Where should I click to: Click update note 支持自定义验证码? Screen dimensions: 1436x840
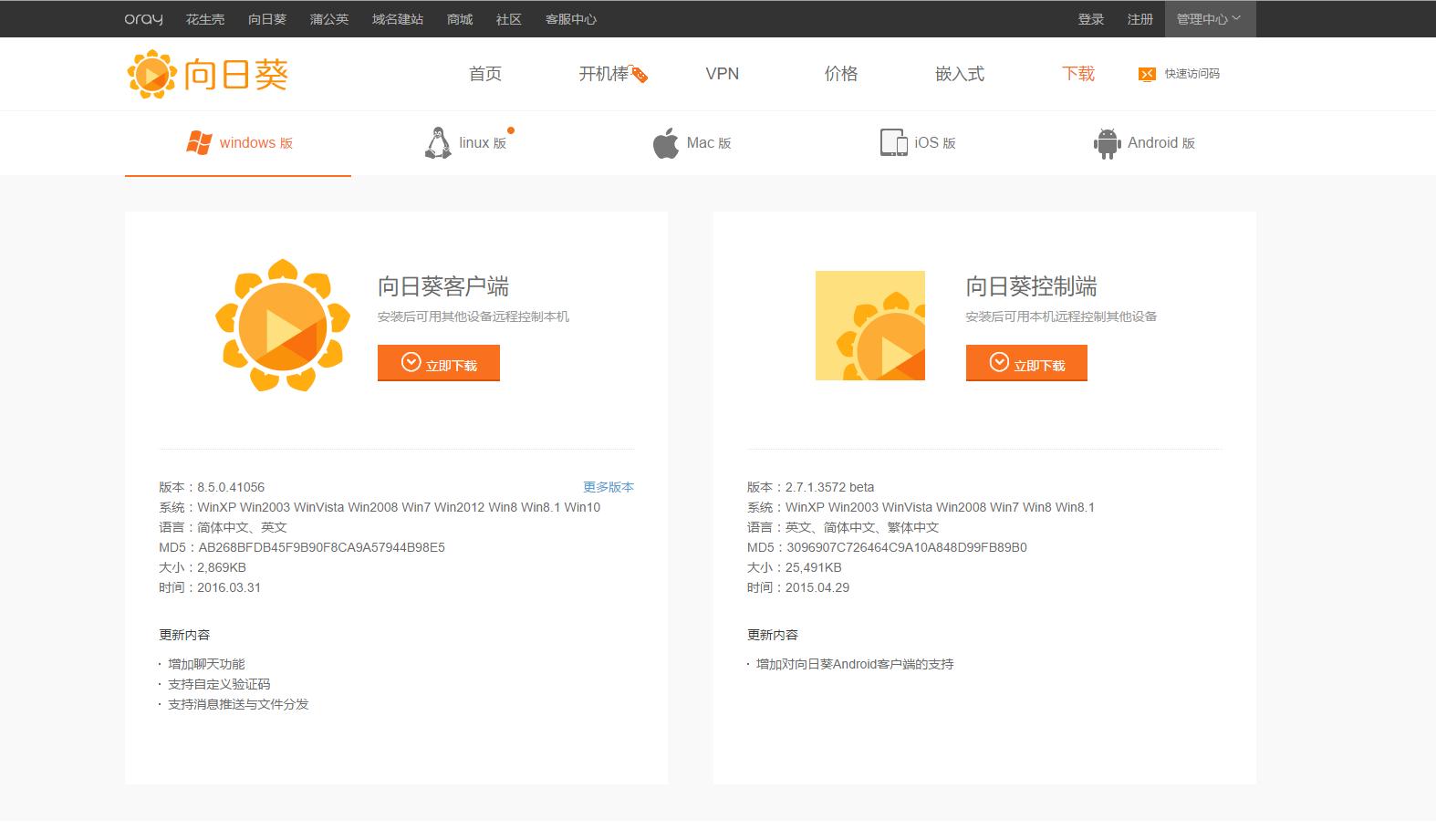pyautogui.click(x=219, y=684)
